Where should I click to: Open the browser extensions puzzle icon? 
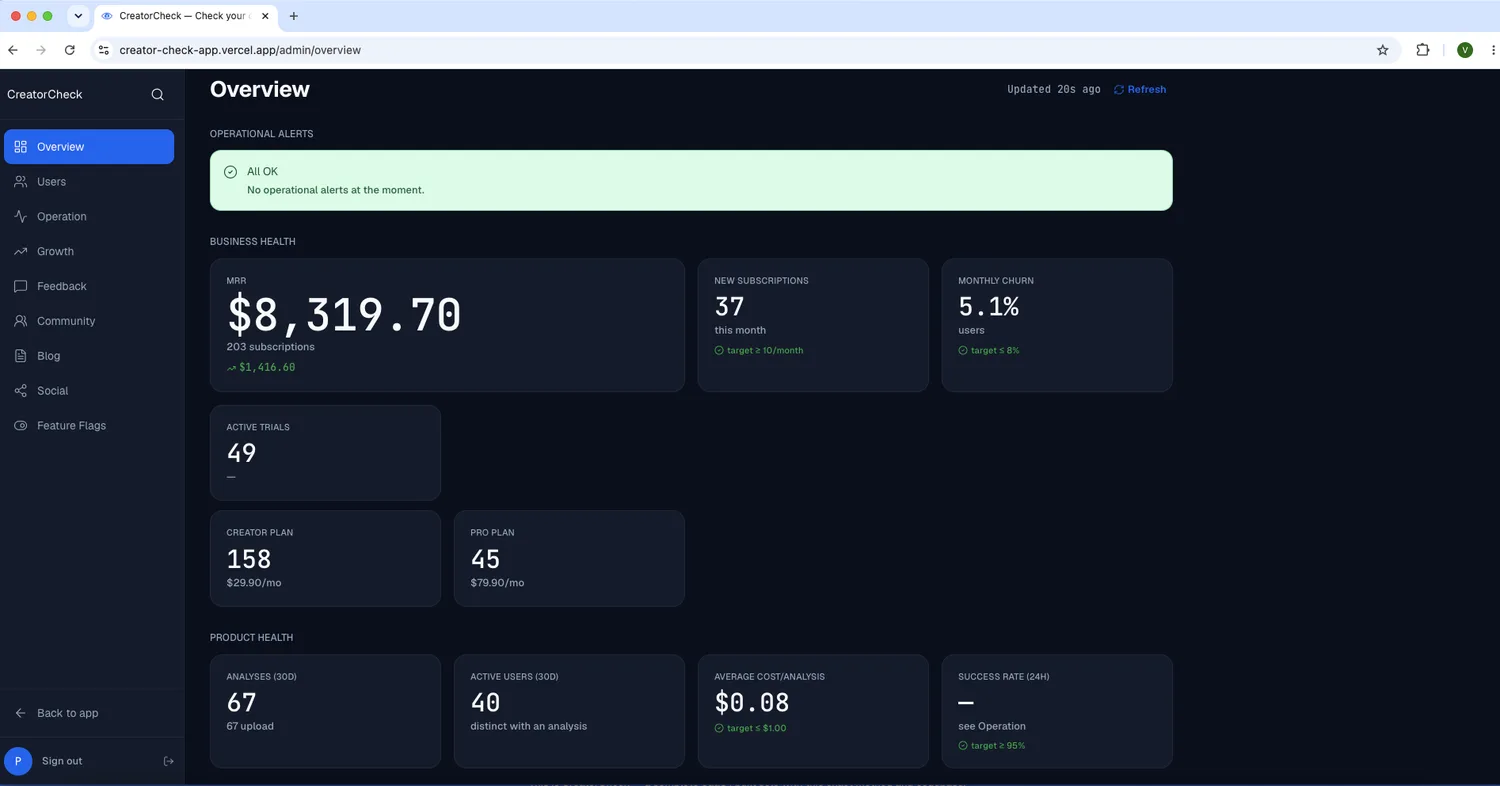(x=1423, y=50)
